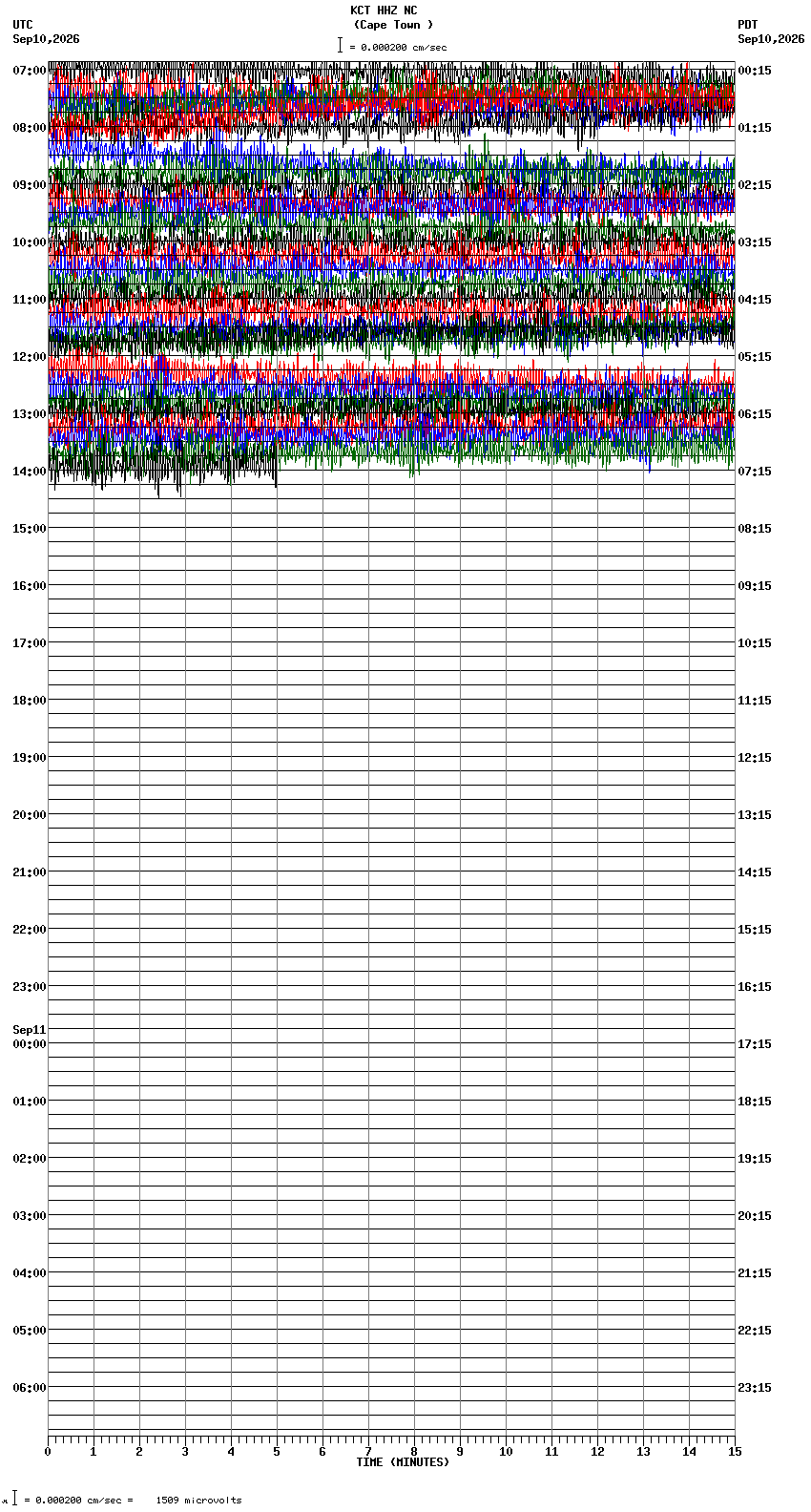Click the PDT '19:15' row label

click(755, 1159)
